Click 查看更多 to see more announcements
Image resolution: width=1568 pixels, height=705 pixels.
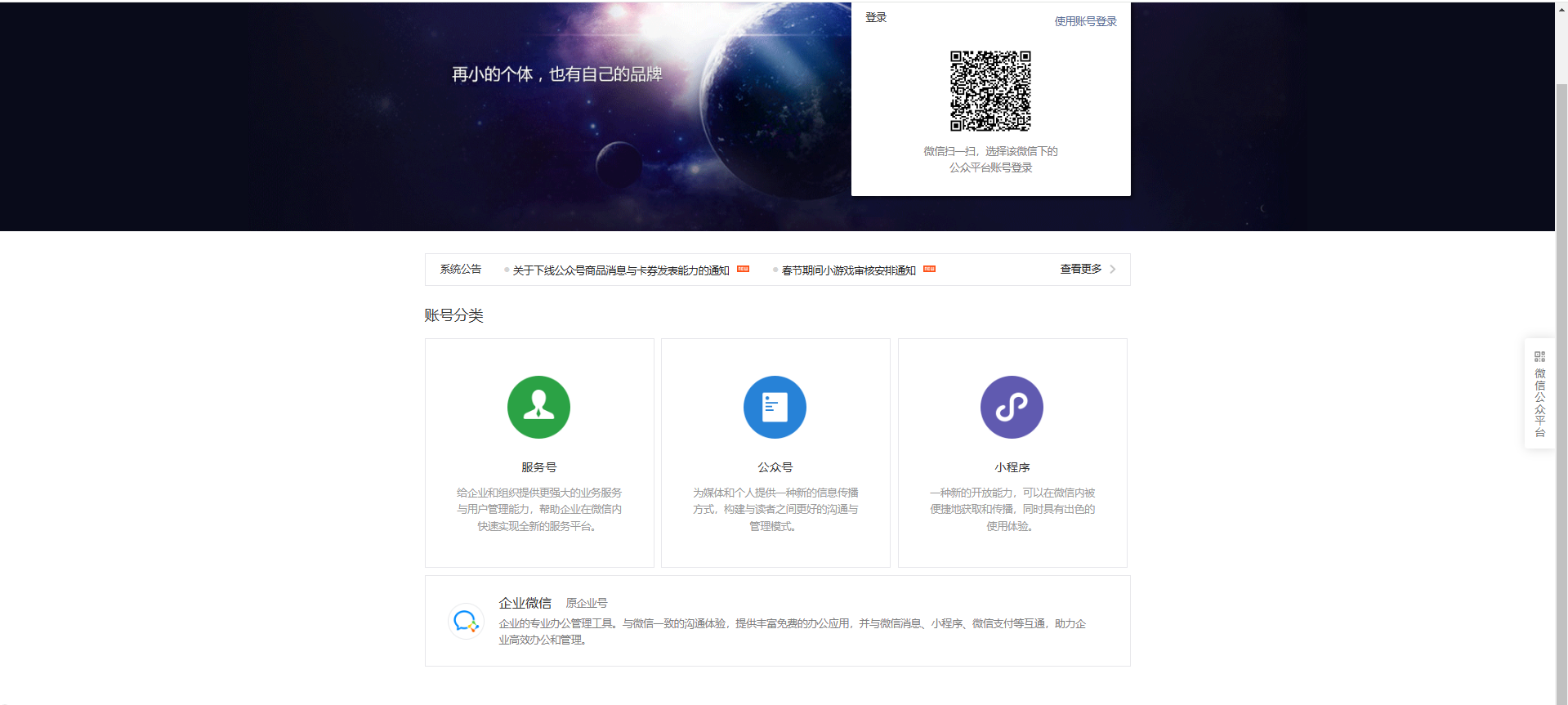point(1080,269)
